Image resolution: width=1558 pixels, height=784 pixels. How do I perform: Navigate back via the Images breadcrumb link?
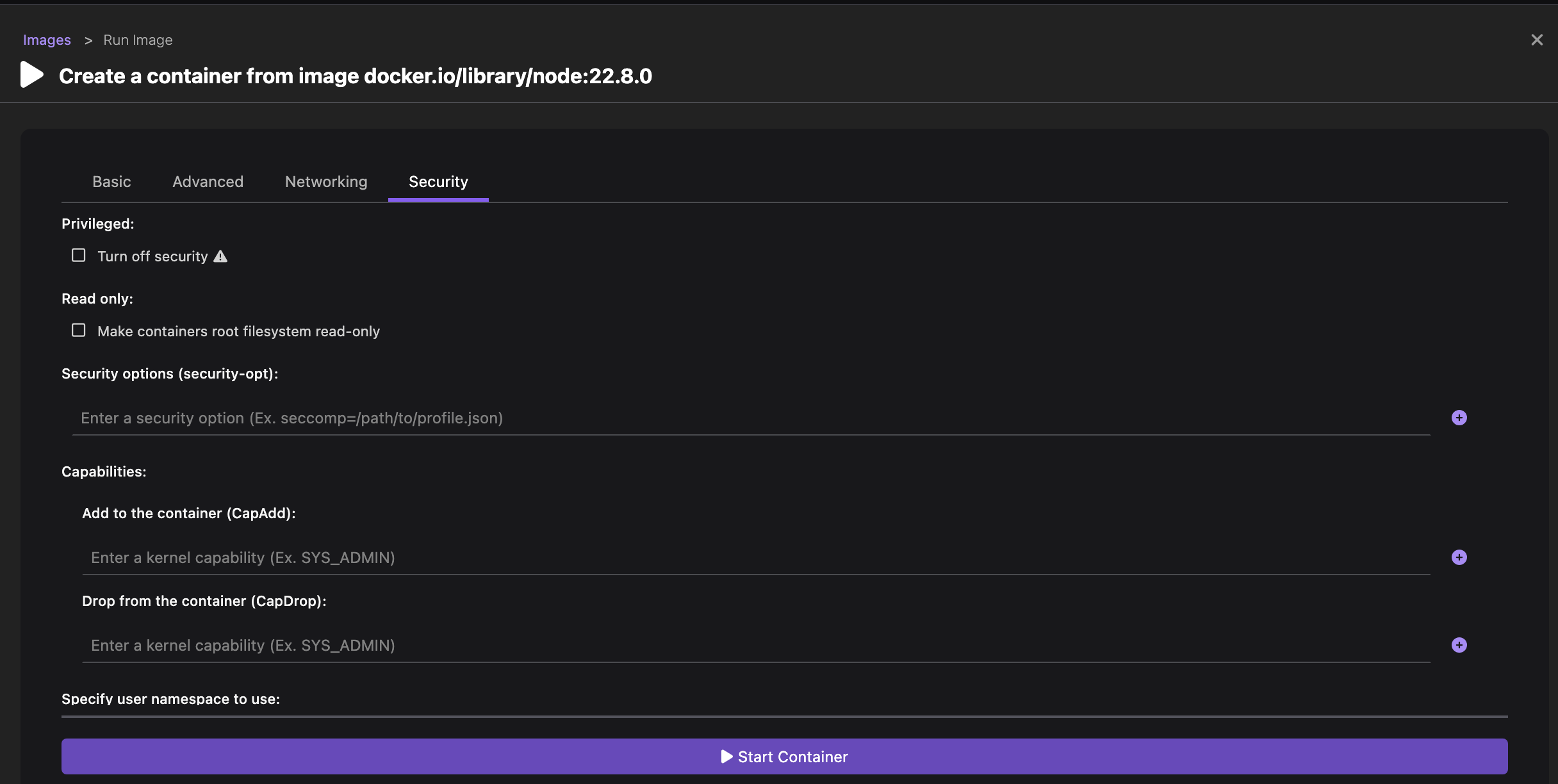pos(47,40)
